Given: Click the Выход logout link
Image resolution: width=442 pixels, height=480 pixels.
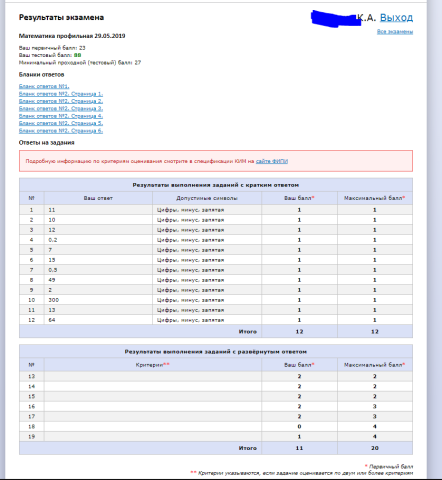Looking at the screenshot, I should pyautogui.click(x=396, y=18).
